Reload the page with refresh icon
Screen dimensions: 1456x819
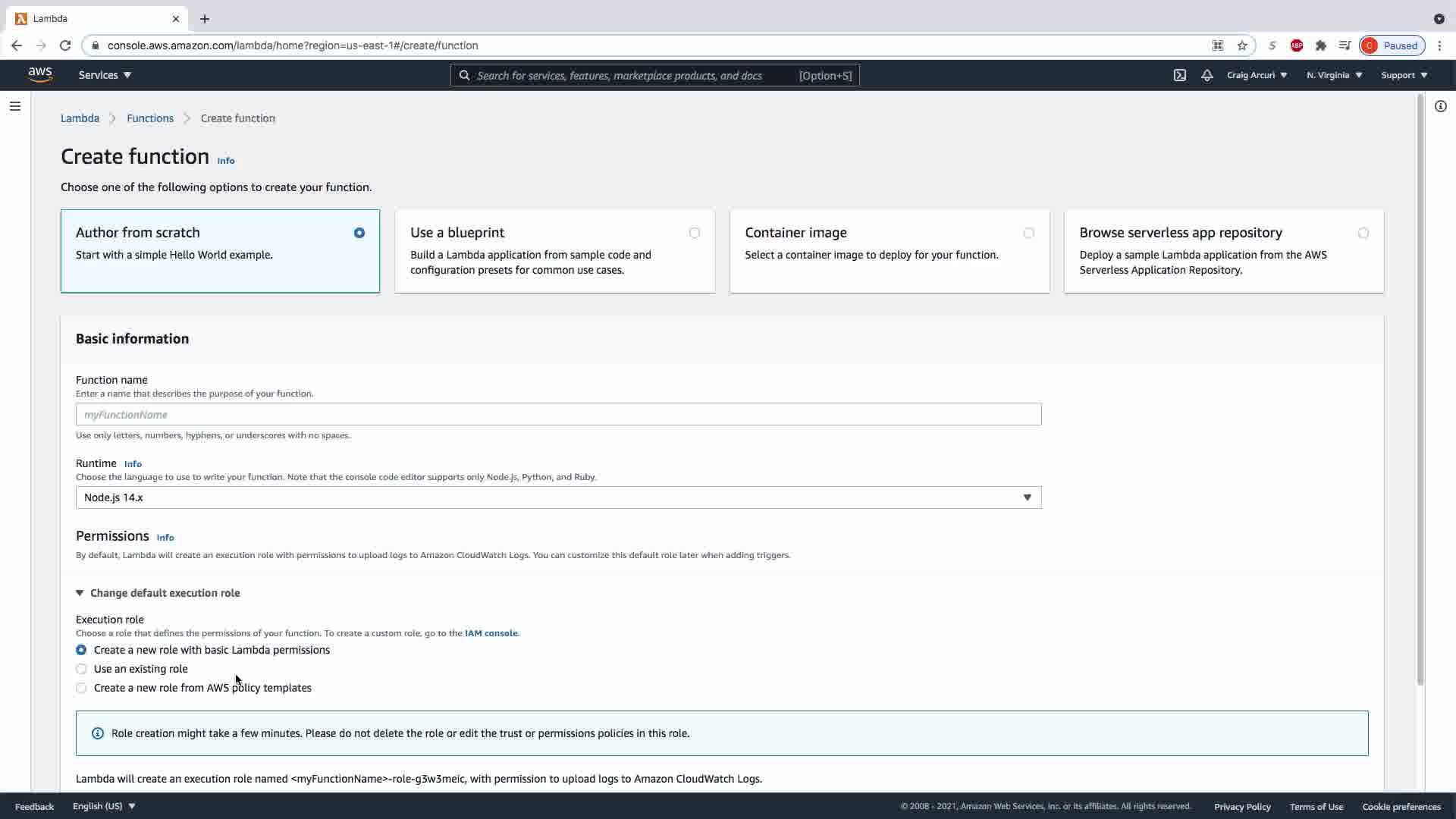point(65,45)
